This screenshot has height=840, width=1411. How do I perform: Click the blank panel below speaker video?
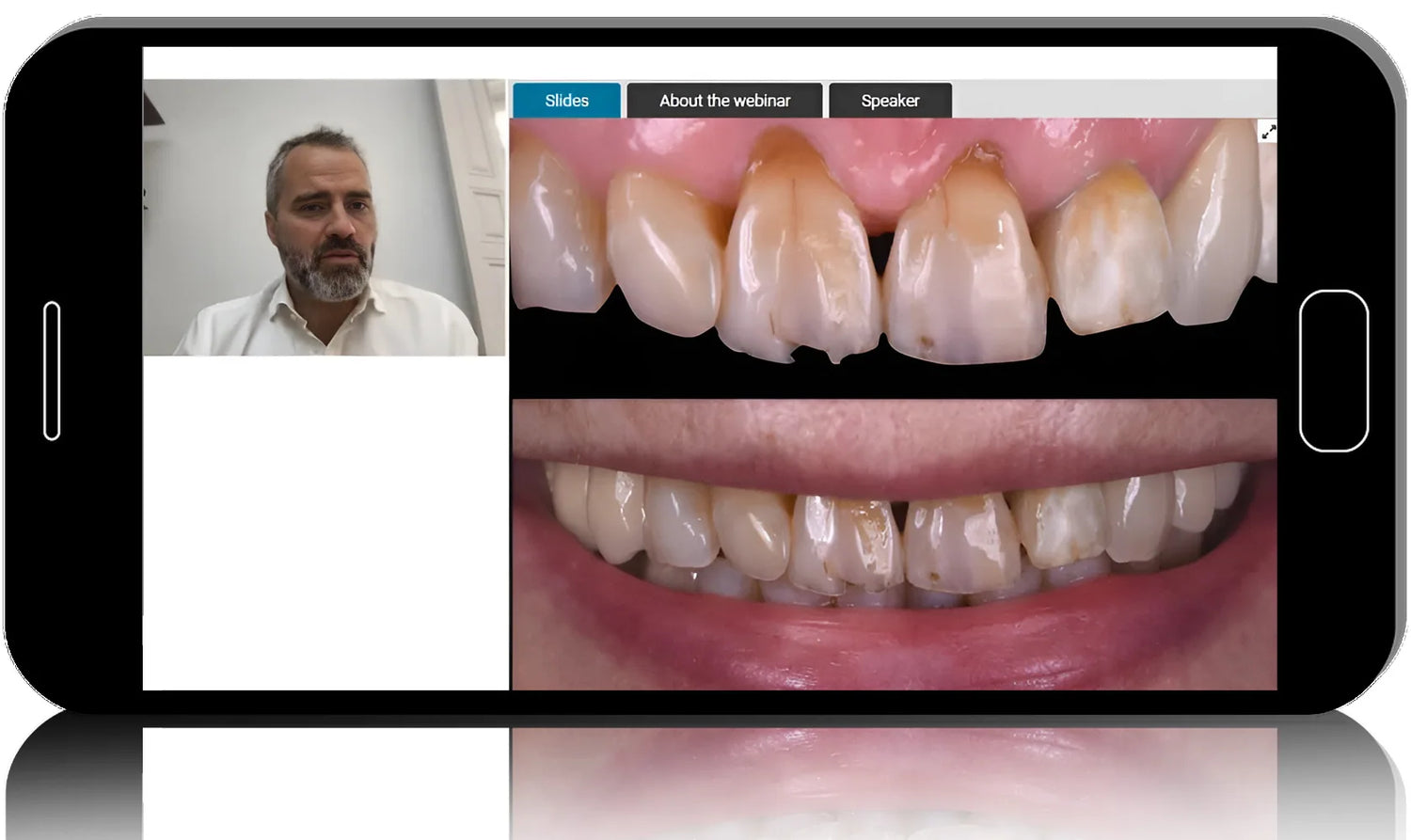coord(325,522)
